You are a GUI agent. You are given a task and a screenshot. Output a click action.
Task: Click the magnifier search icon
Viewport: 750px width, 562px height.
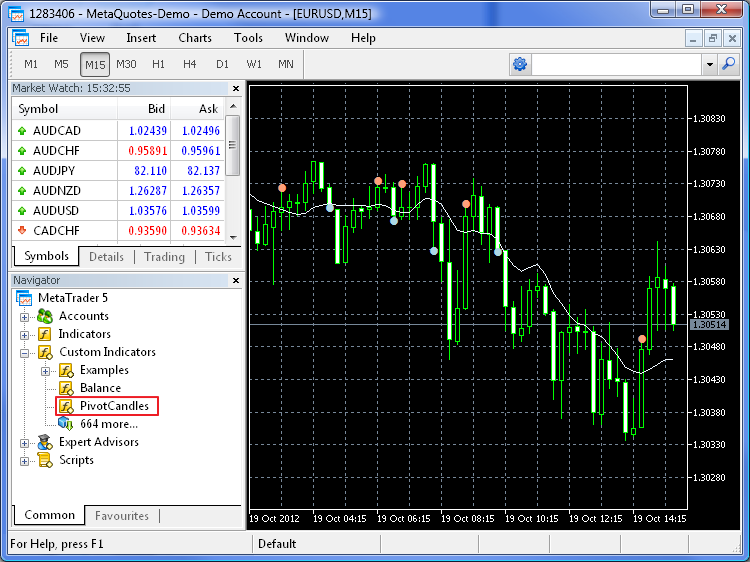(x=729, y=64)
